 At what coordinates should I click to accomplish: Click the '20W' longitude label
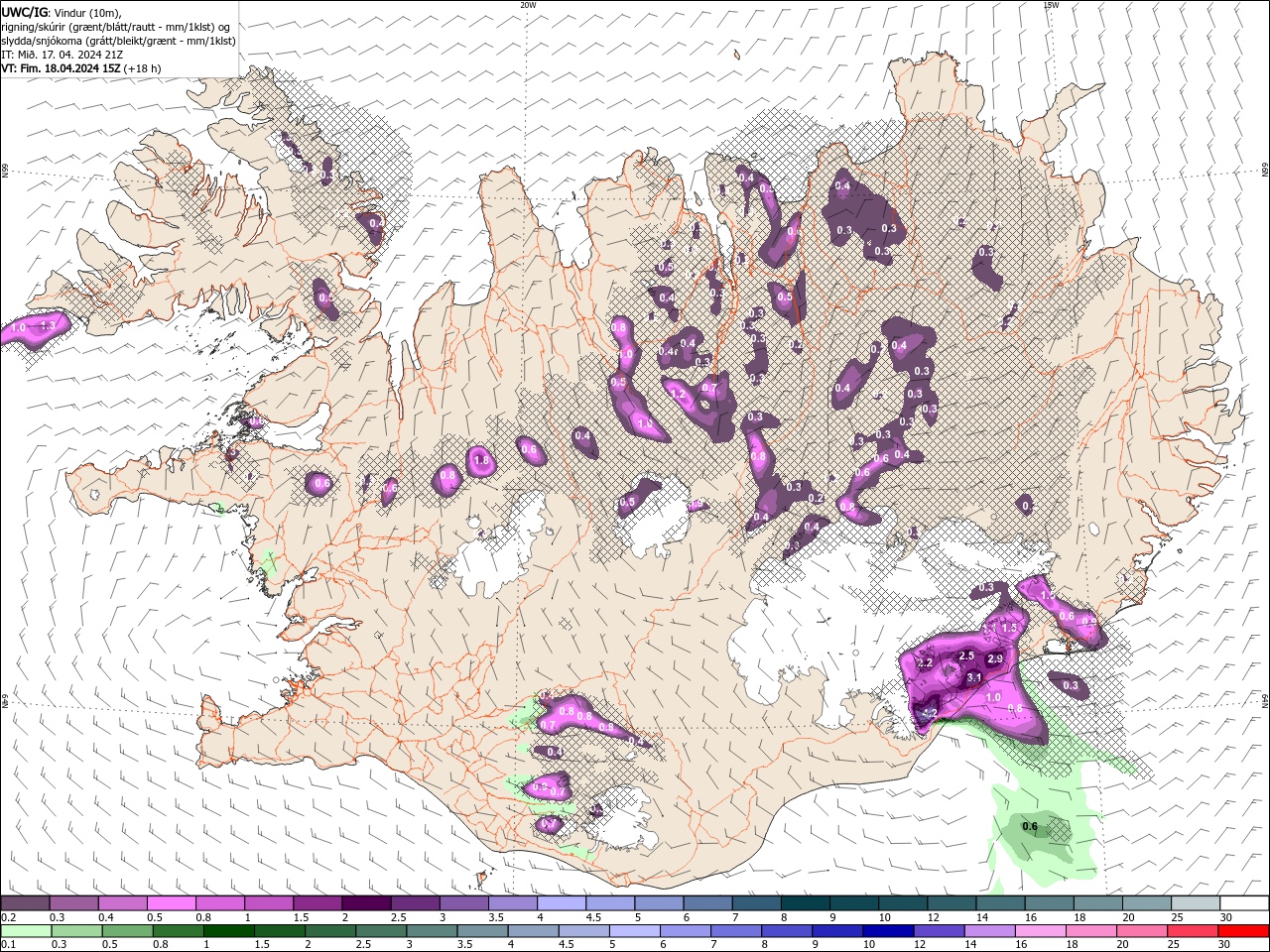pos(528,5)
